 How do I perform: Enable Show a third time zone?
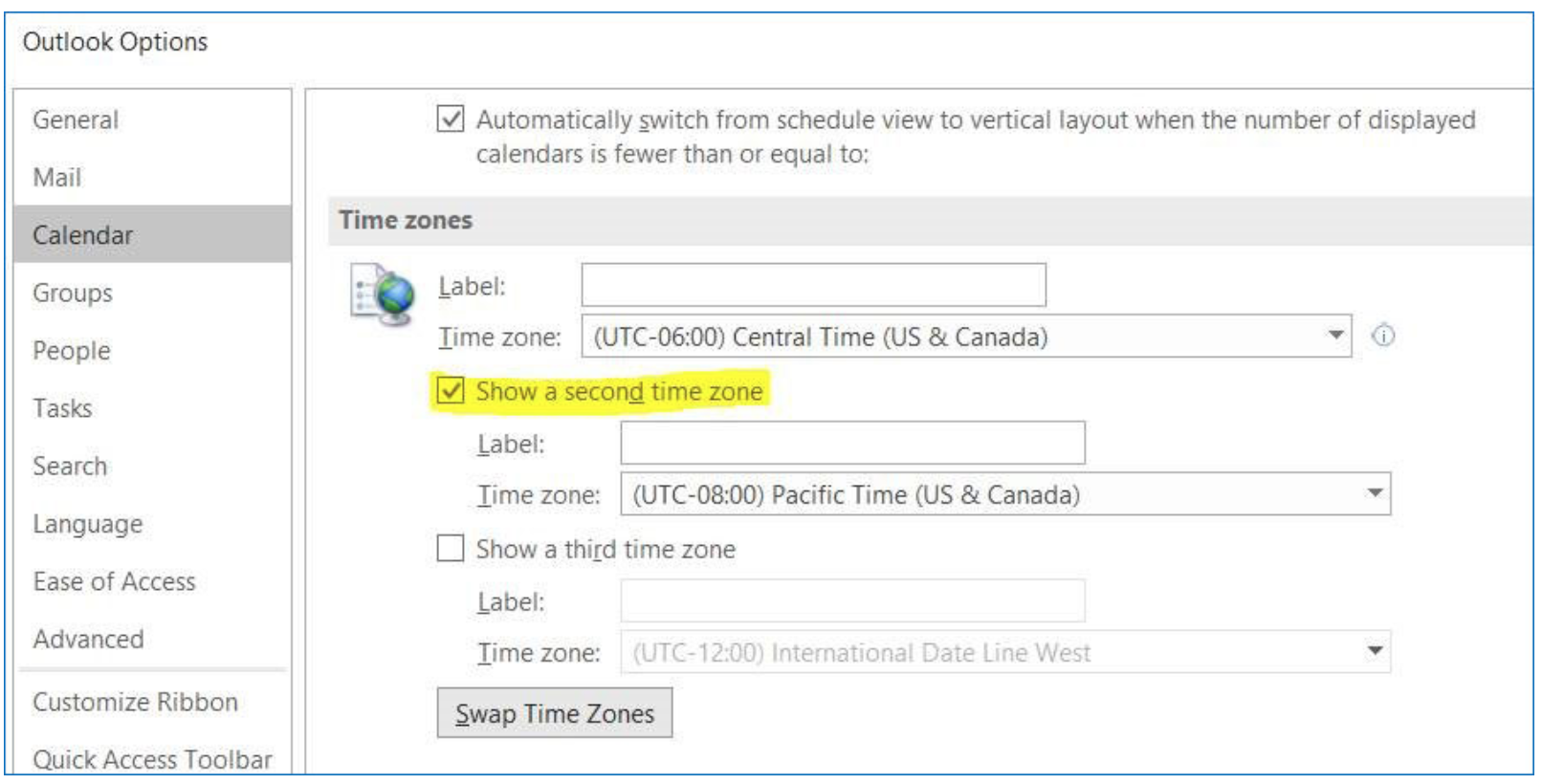coord(451,549)
